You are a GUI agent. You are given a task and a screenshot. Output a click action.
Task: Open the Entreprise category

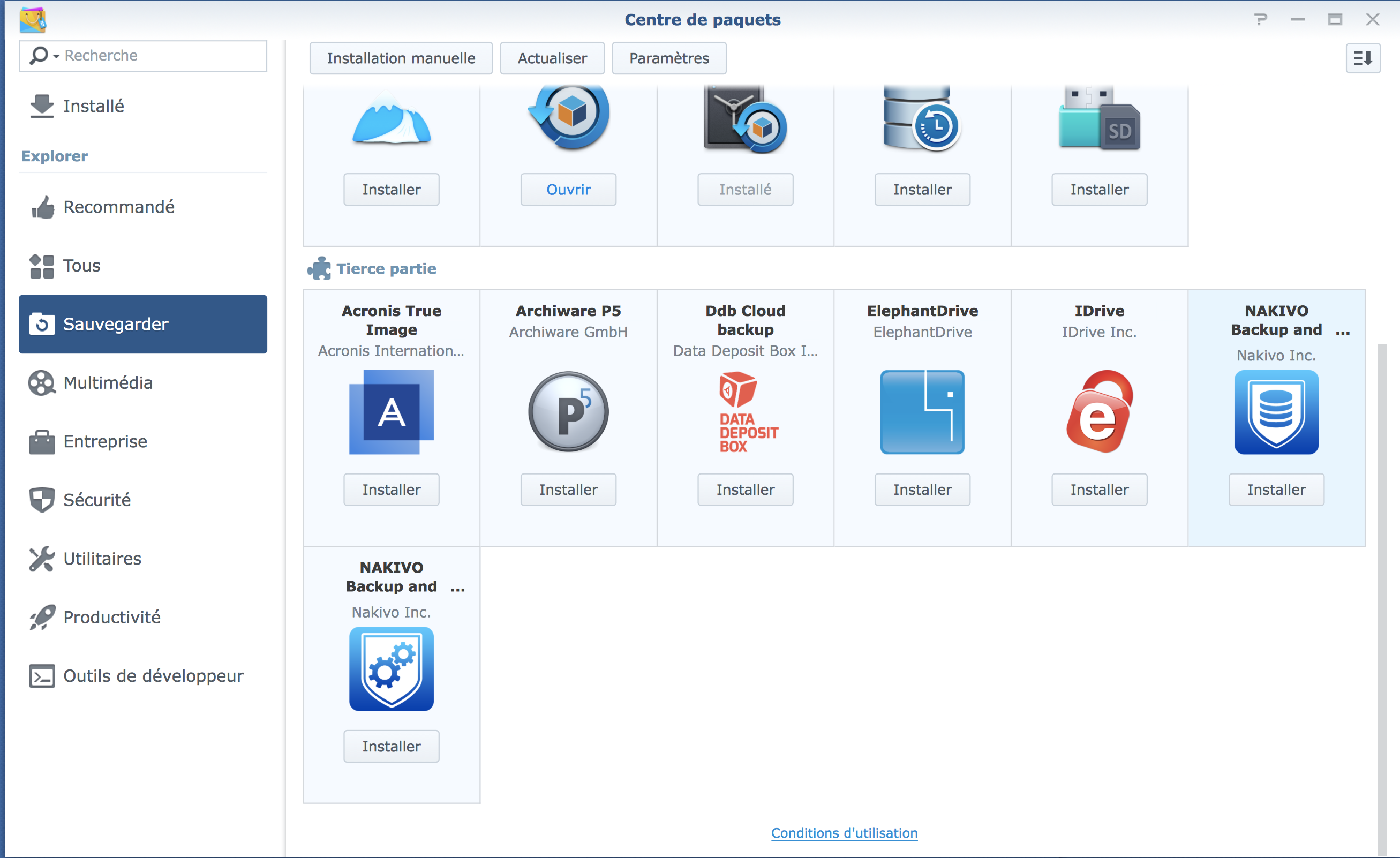pos(142,441)
